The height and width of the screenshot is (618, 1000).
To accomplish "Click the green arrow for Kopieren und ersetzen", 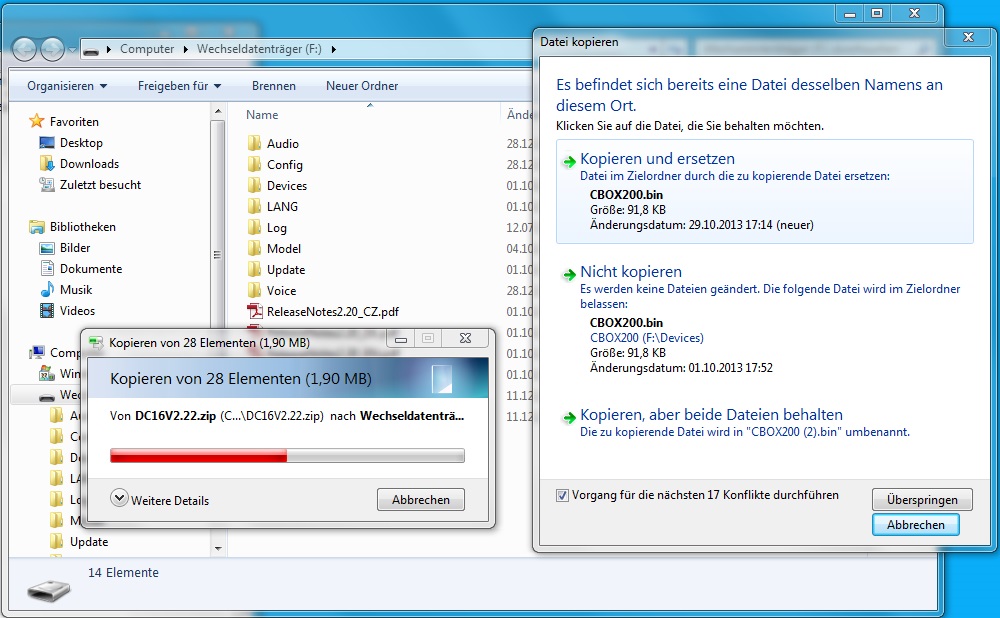I will pyautogui.click(x=569, y=162).
